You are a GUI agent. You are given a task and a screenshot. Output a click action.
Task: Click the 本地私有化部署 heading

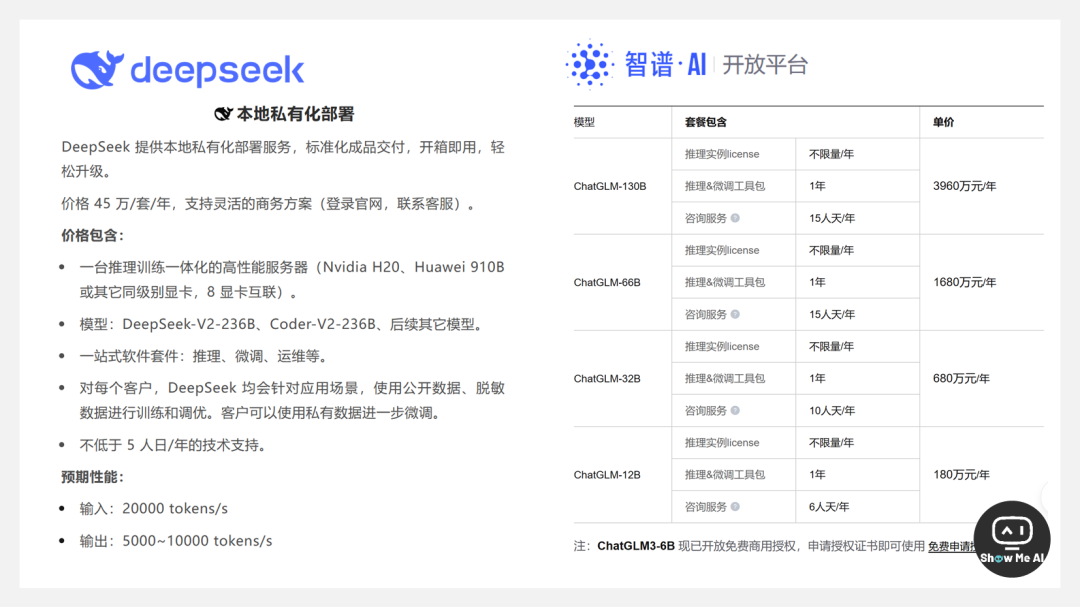coord(295,114)
